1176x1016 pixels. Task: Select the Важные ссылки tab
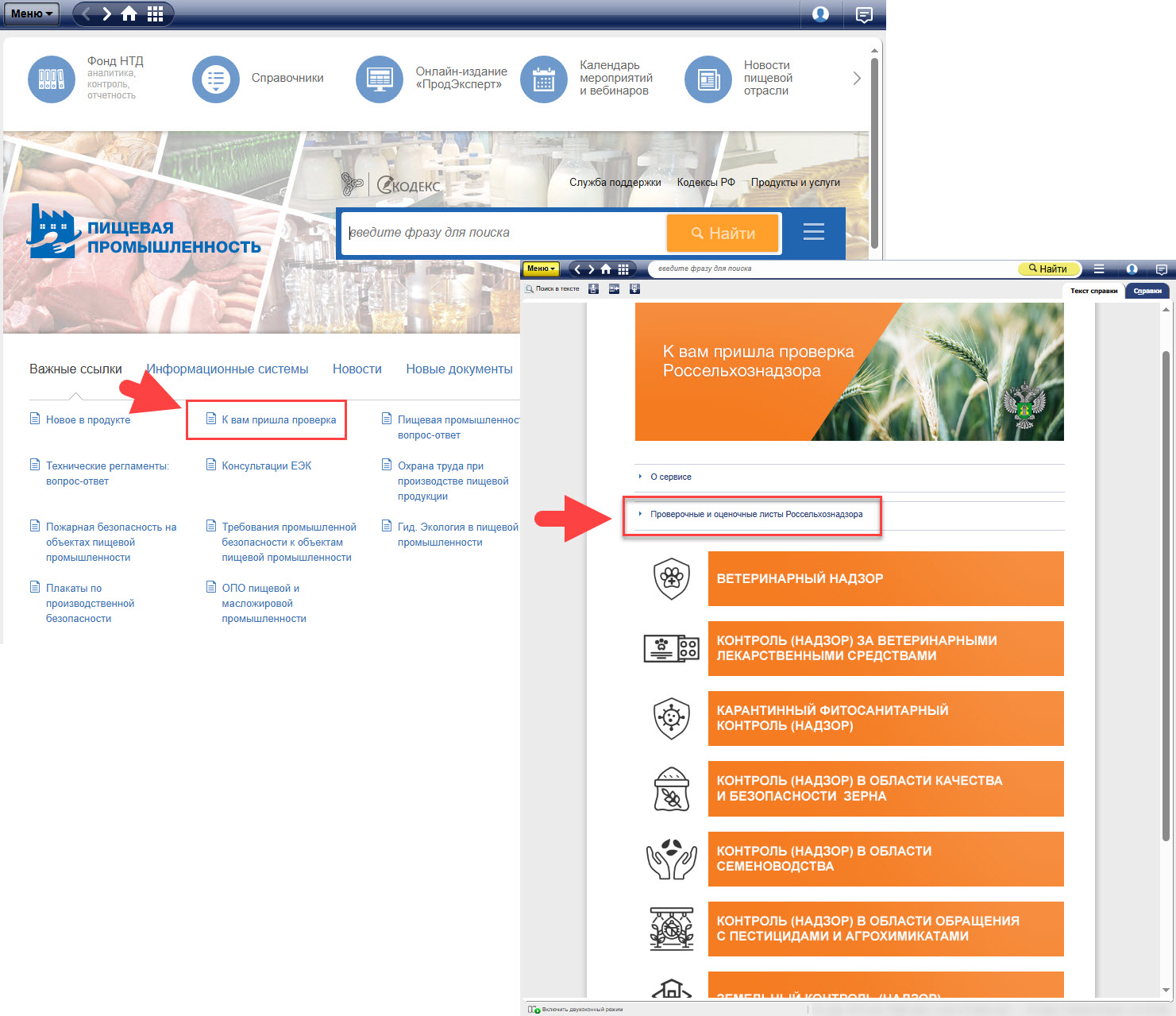click(x=75, y=369)
